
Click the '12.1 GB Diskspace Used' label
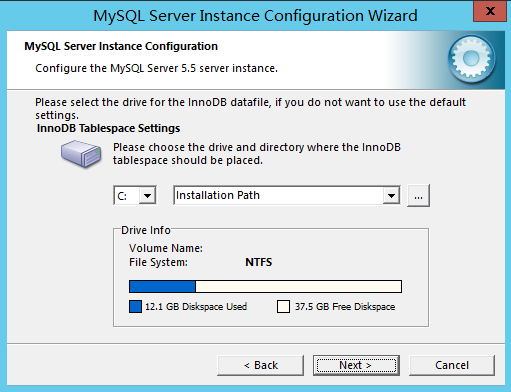(196, 307)
